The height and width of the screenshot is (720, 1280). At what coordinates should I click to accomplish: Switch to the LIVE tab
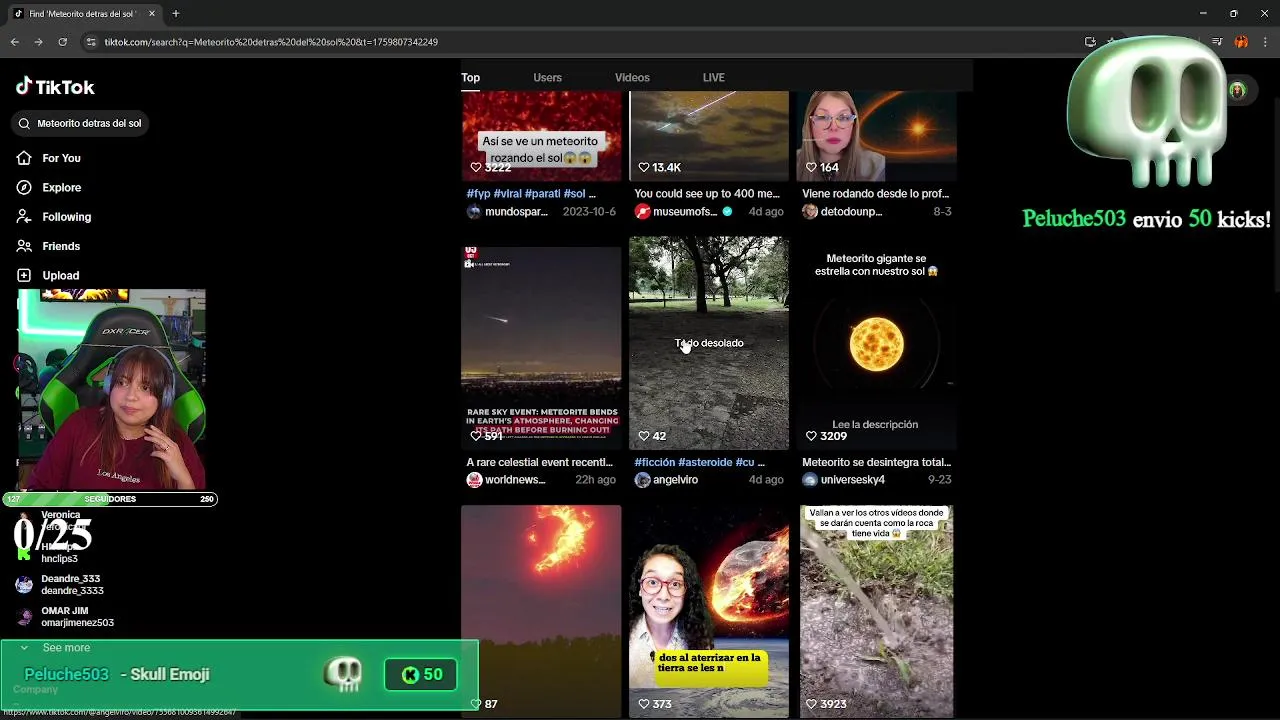(713, 77)
